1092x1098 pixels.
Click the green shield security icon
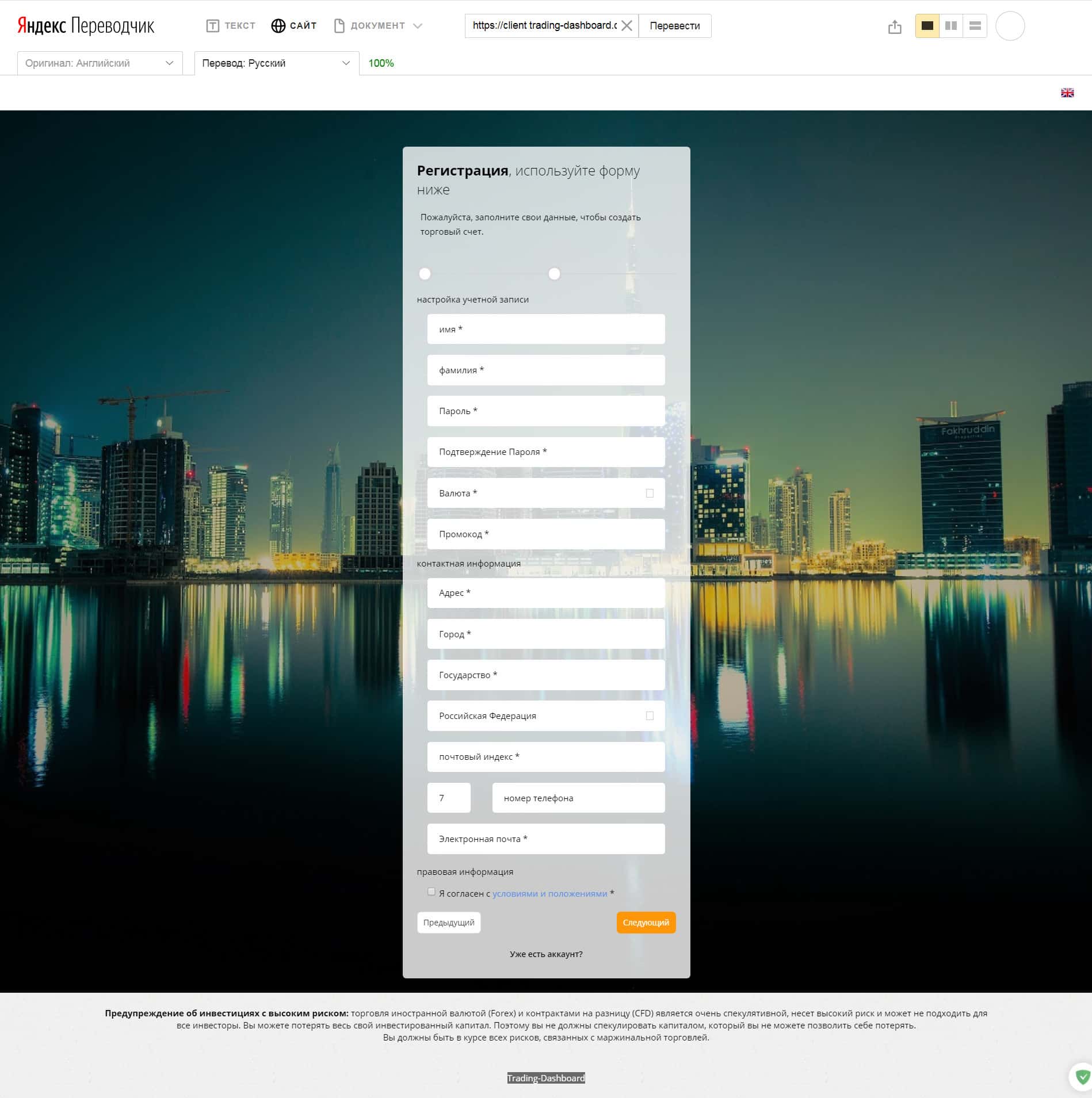pyautogui.click(x=1082, y=1076)
